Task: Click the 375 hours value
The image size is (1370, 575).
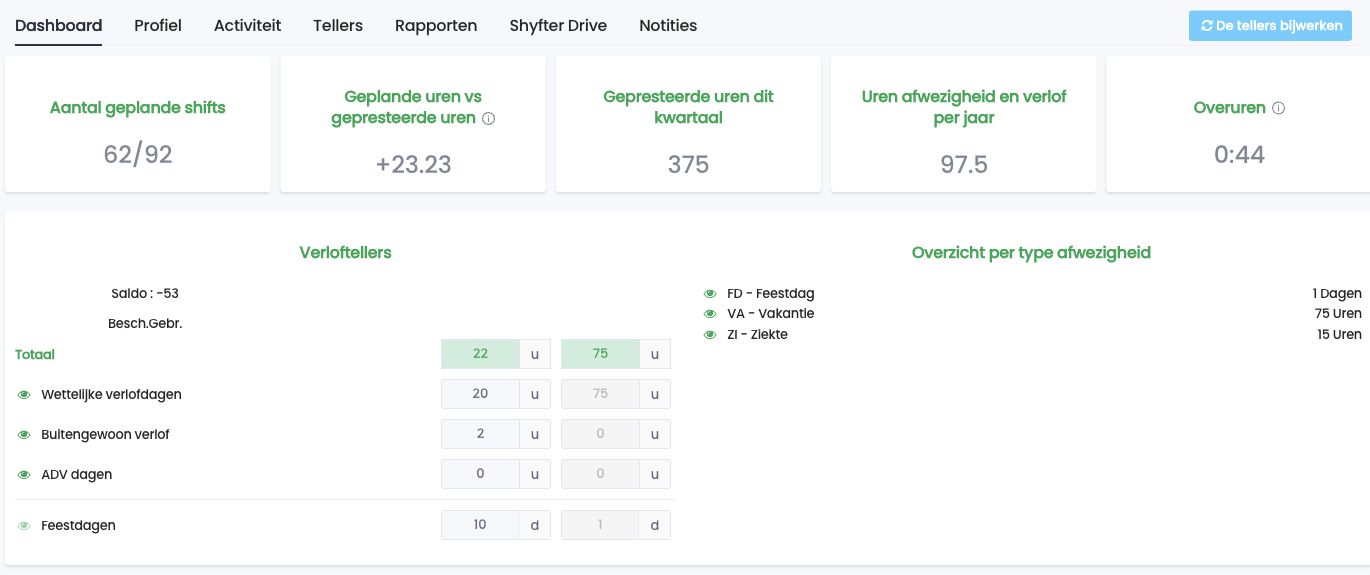Action: coord(688,165)
